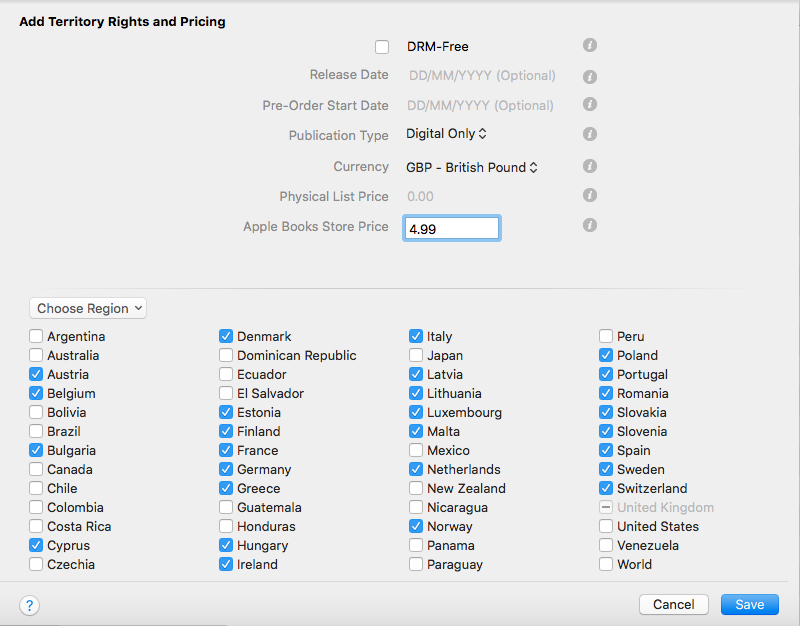Edit the Apple Books Store Price field
Screen dimensions: 800x626
tap(451, 227)
